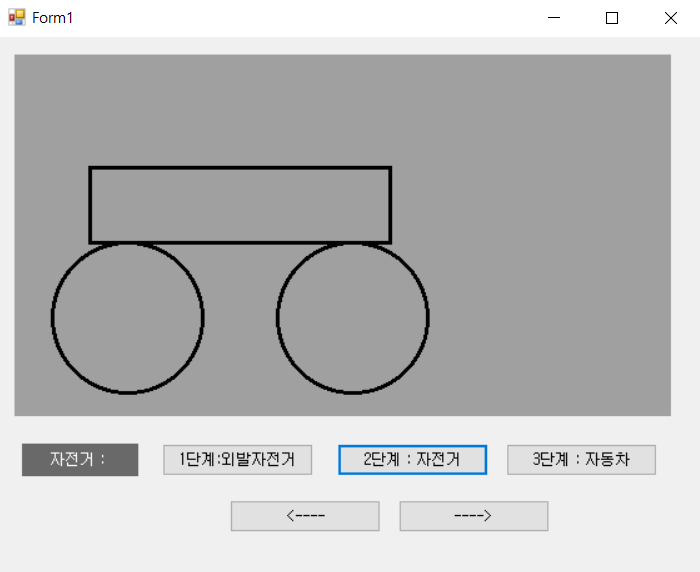700x572 pixels.
Task: Choose the '3단계 : 자동차' button
Action: point(581,459)
